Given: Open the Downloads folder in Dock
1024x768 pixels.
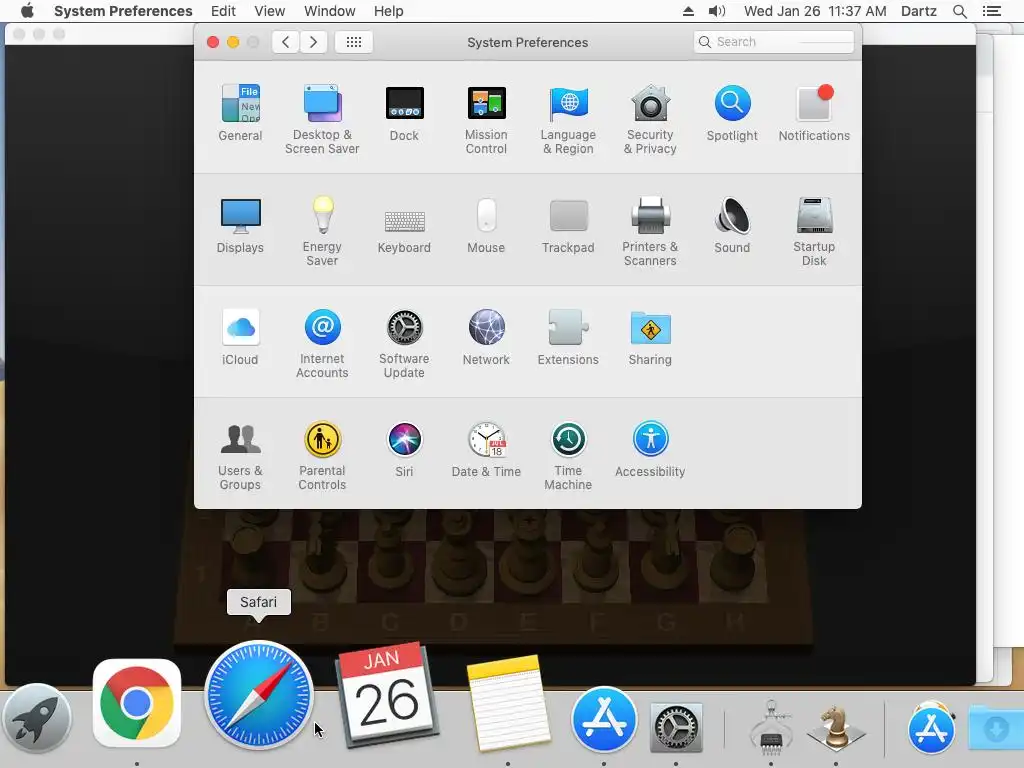Looking at the screenshot, I should pyautogui.click(x=996, y=727).
